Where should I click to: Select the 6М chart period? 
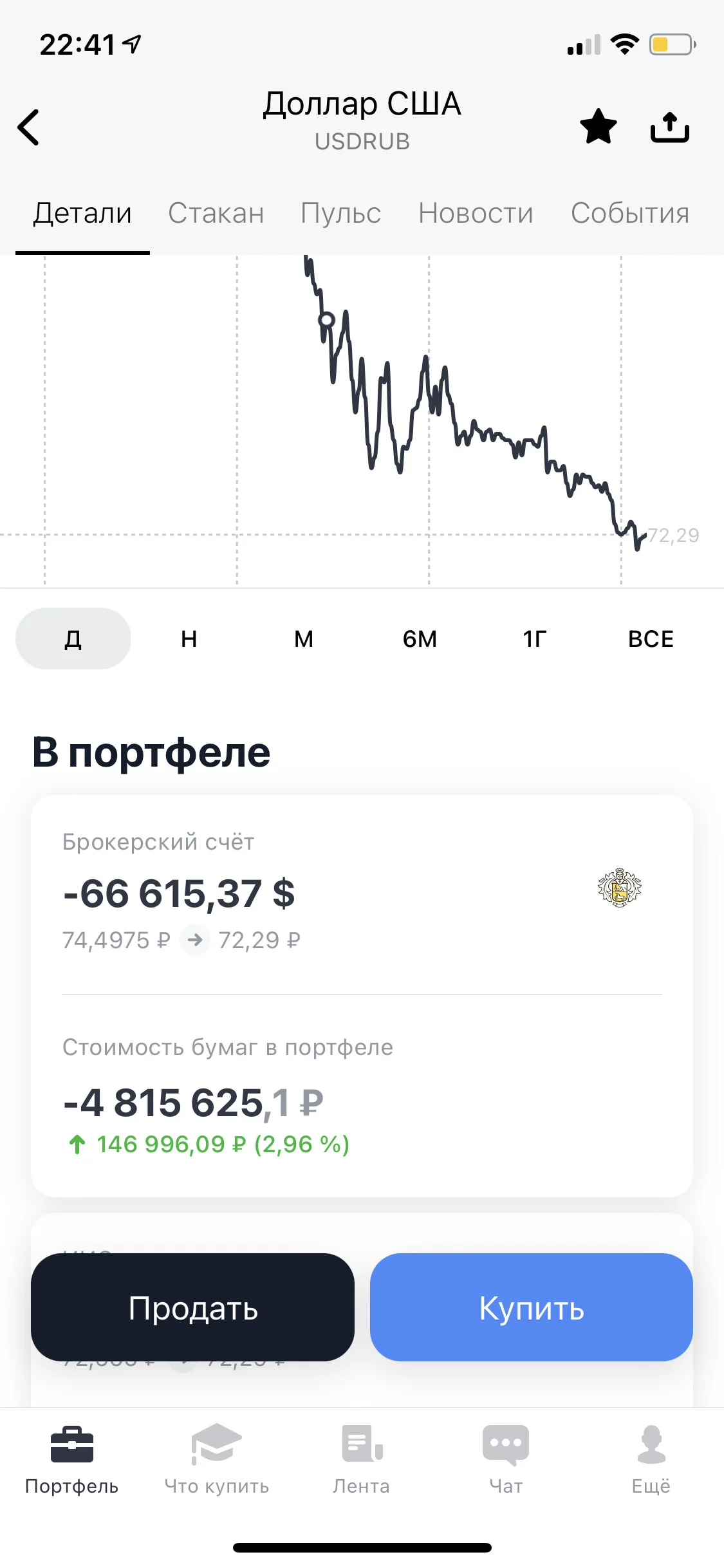[420, 639]
